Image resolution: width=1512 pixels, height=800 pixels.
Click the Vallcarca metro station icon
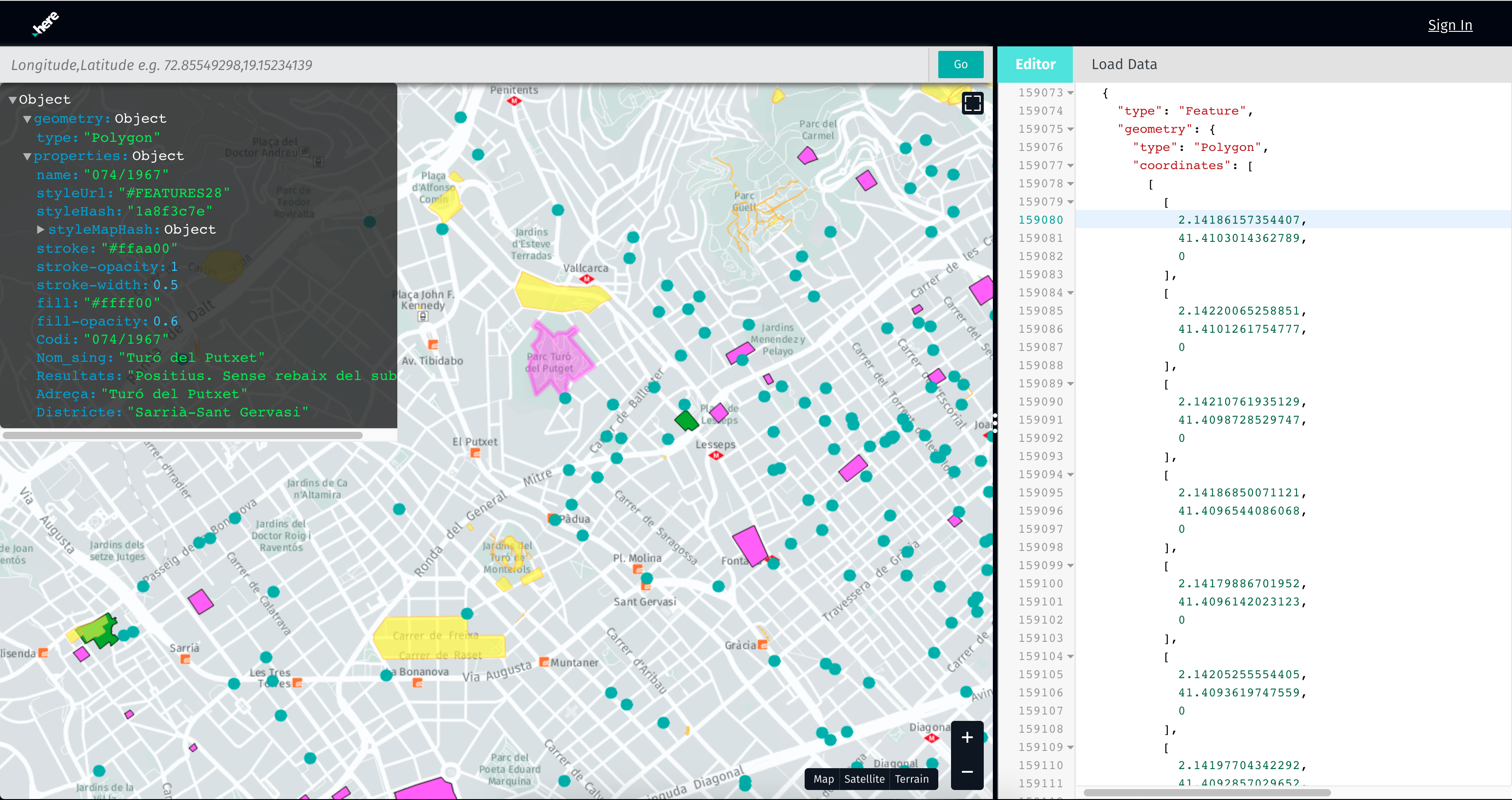(x=586, y=280)
